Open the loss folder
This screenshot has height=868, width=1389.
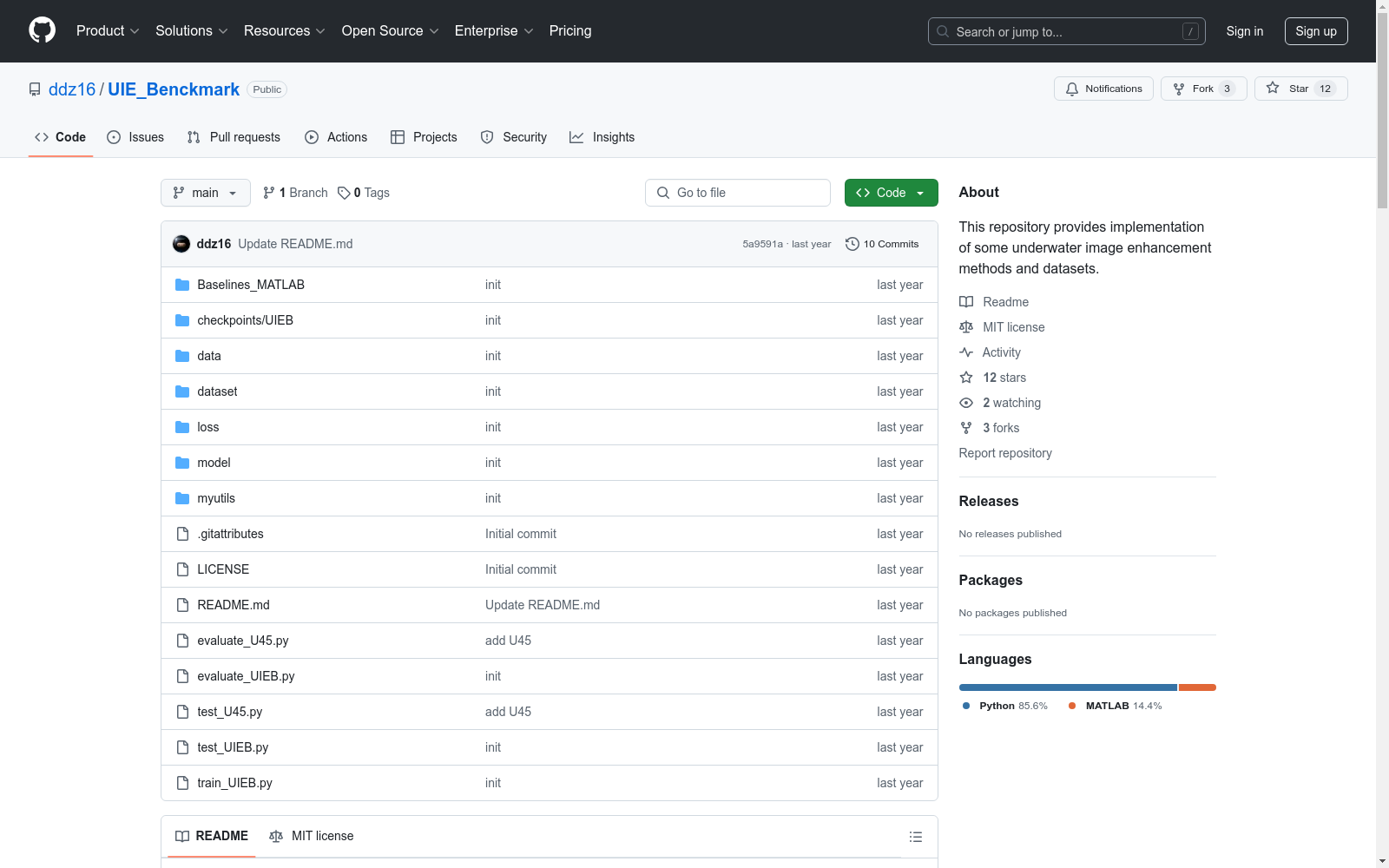(x=208, y=427)
